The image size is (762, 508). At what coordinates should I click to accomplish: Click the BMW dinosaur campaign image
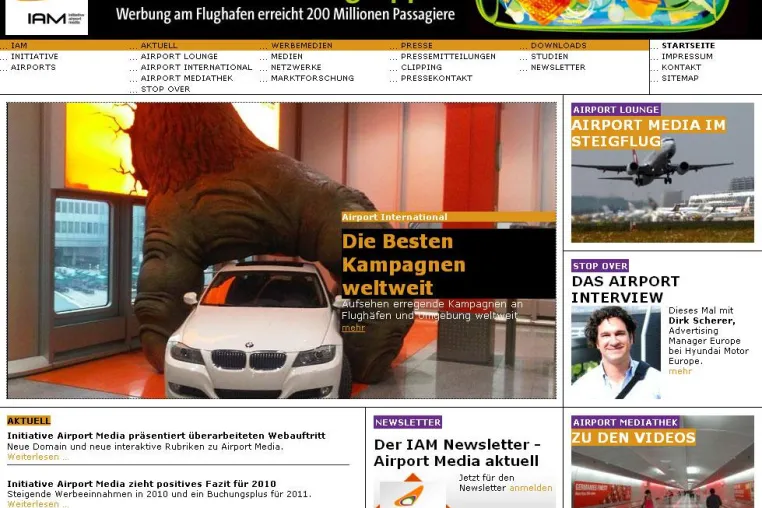(x=281, y=250)
